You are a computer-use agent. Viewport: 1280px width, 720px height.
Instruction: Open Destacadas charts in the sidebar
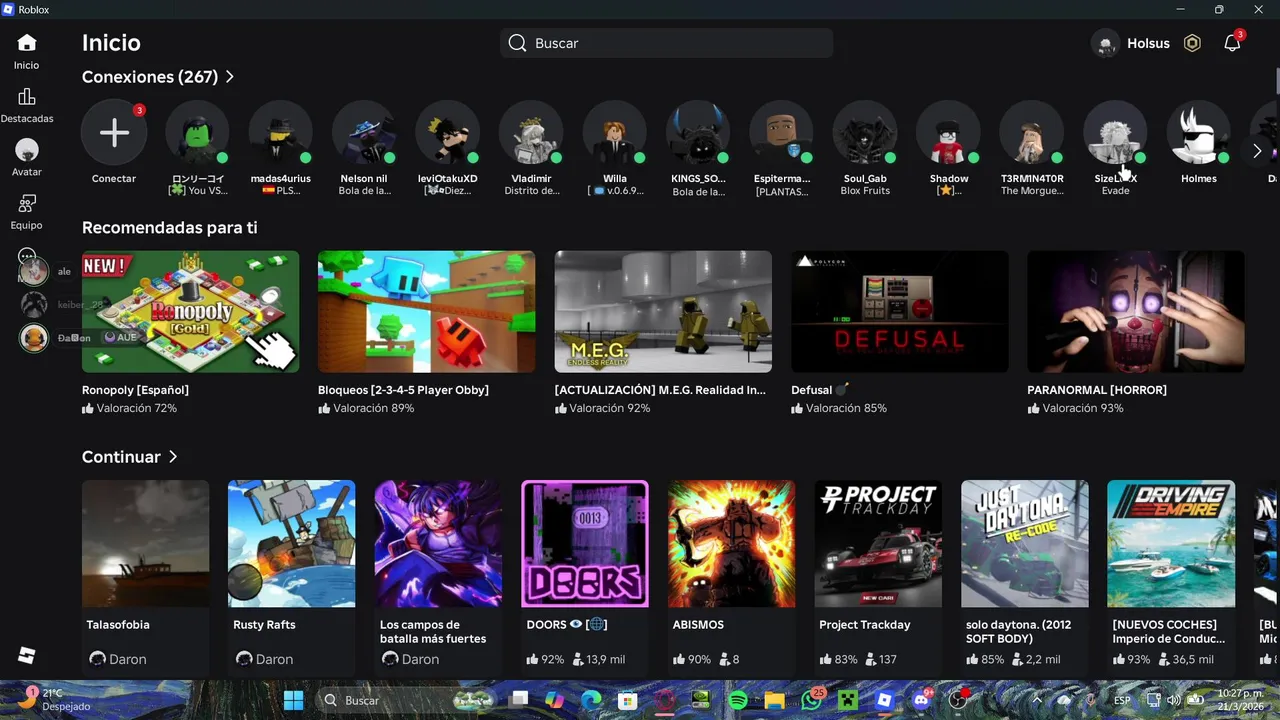27,97
